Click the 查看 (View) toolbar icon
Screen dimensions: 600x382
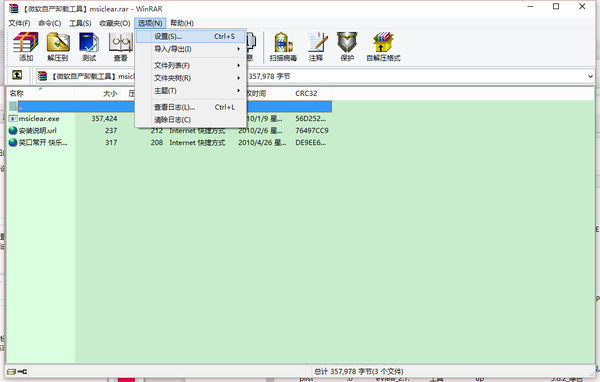click(121, 47)
